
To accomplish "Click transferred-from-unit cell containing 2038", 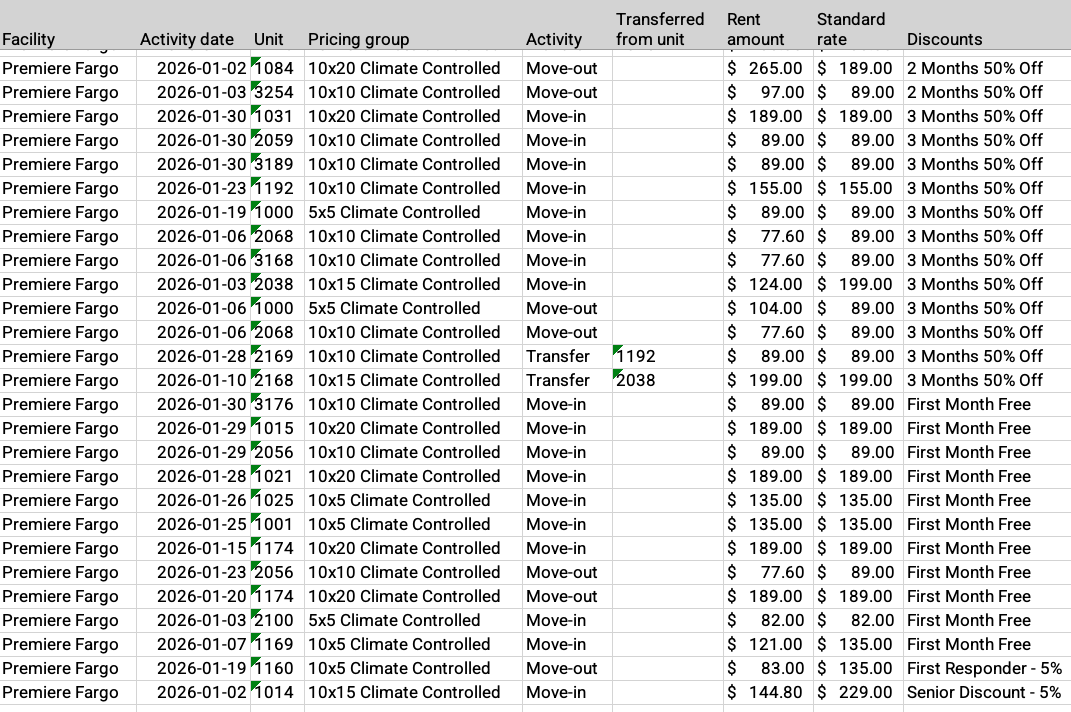I will (x=637, y=380).
